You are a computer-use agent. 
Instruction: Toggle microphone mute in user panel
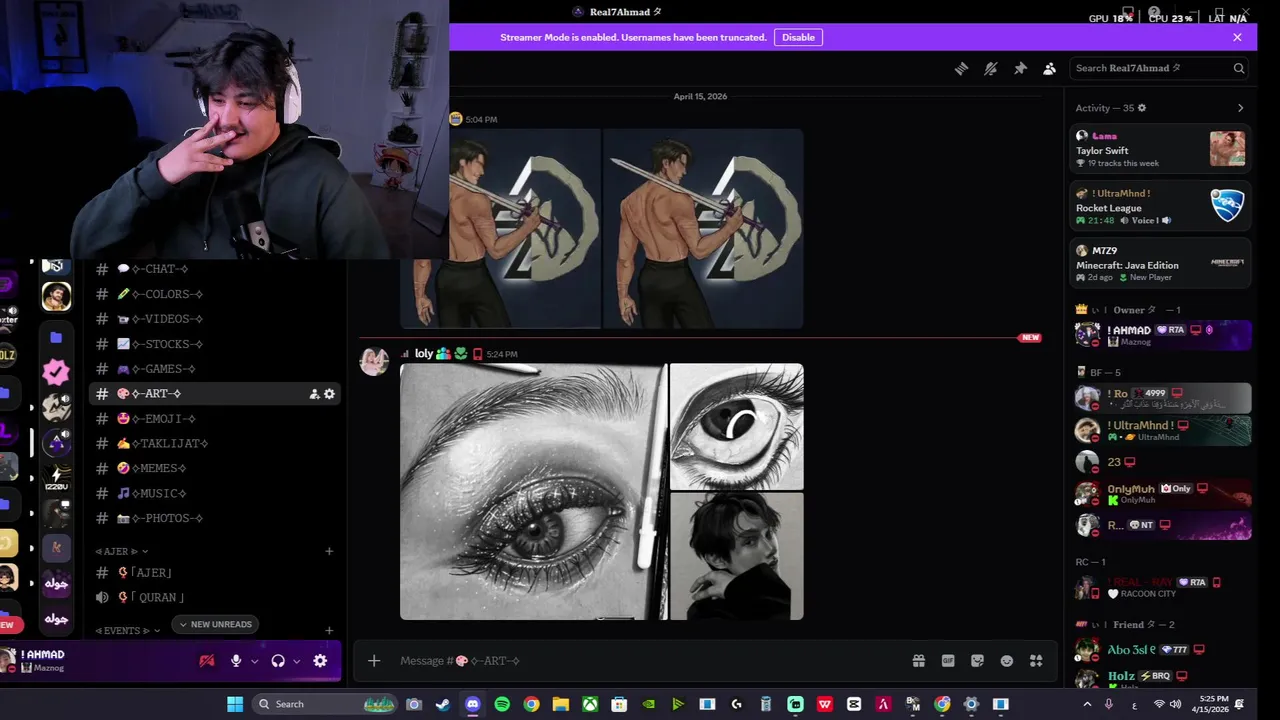[x=236, y=661]
